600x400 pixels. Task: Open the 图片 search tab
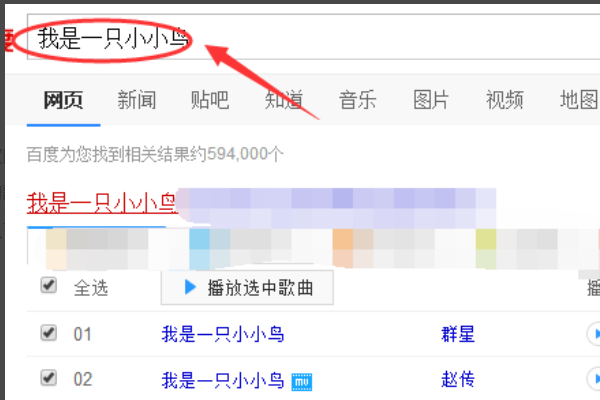tap(431, 100)
